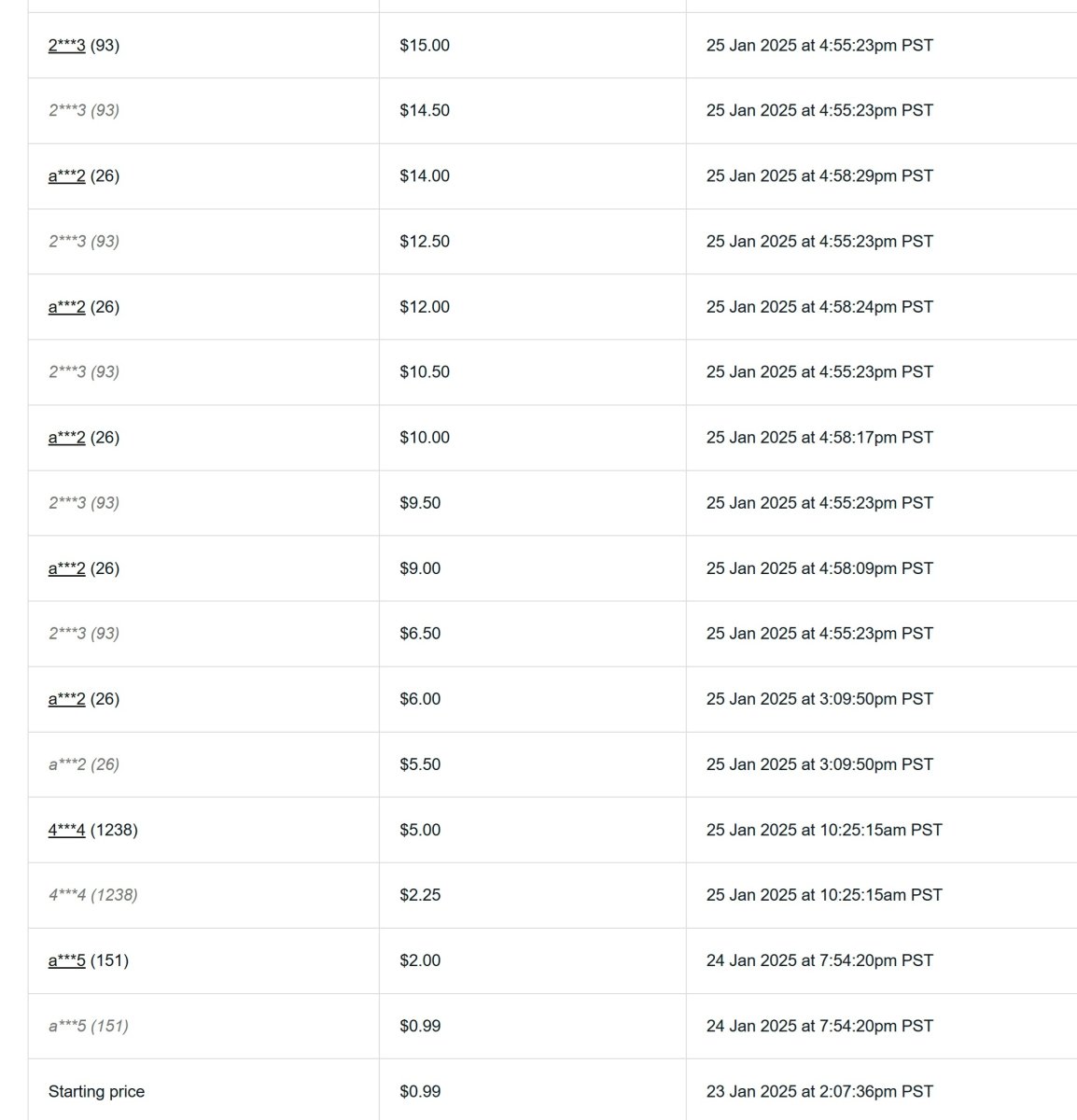This screenshot has width=1077, height=1120.
Task: Open bidder a***2 link in $14.00 row
Action: click(x=66, y=176)
